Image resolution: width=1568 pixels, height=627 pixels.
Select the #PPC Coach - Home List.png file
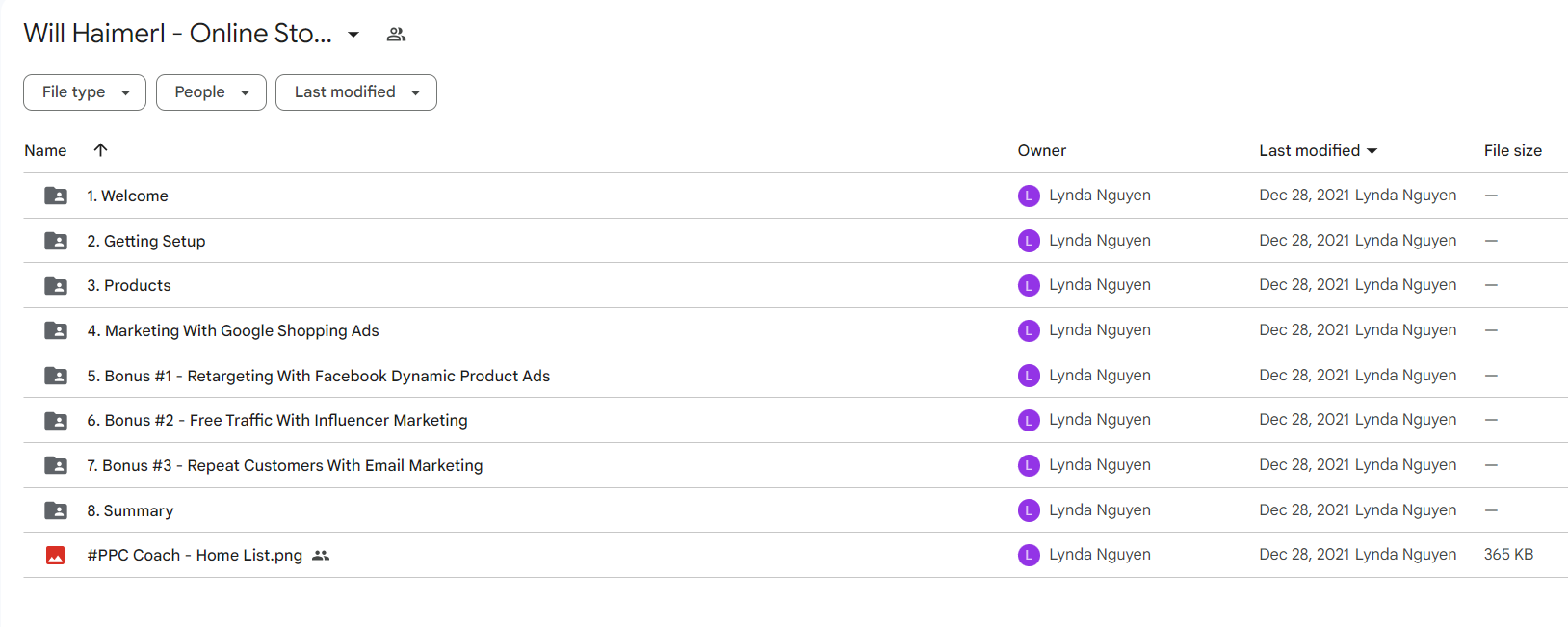tap(195, 556)
